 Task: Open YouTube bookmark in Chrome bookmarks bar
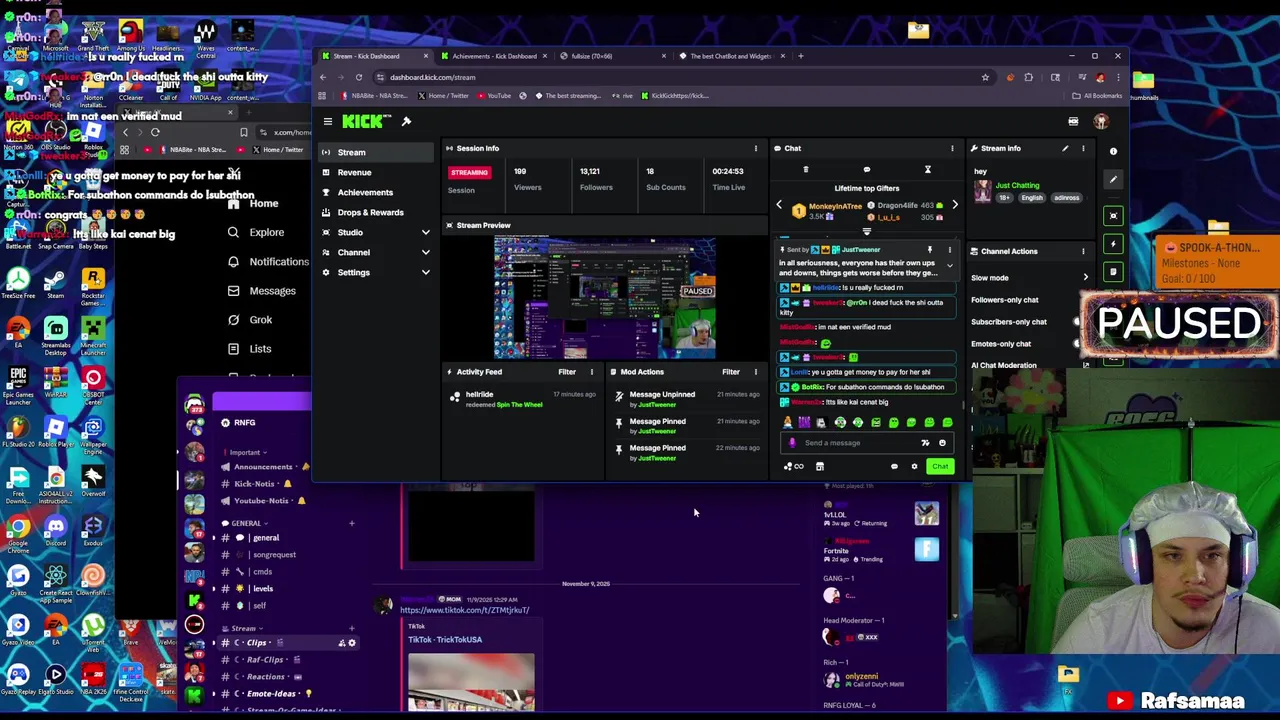tap(494, 96)
